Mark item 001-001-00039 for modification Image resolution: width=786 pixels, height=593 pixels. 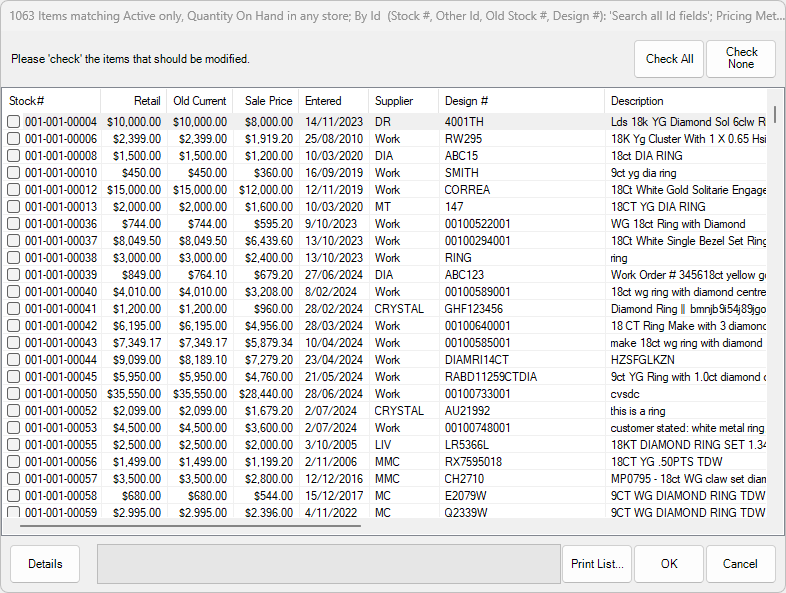click(14, 275)
